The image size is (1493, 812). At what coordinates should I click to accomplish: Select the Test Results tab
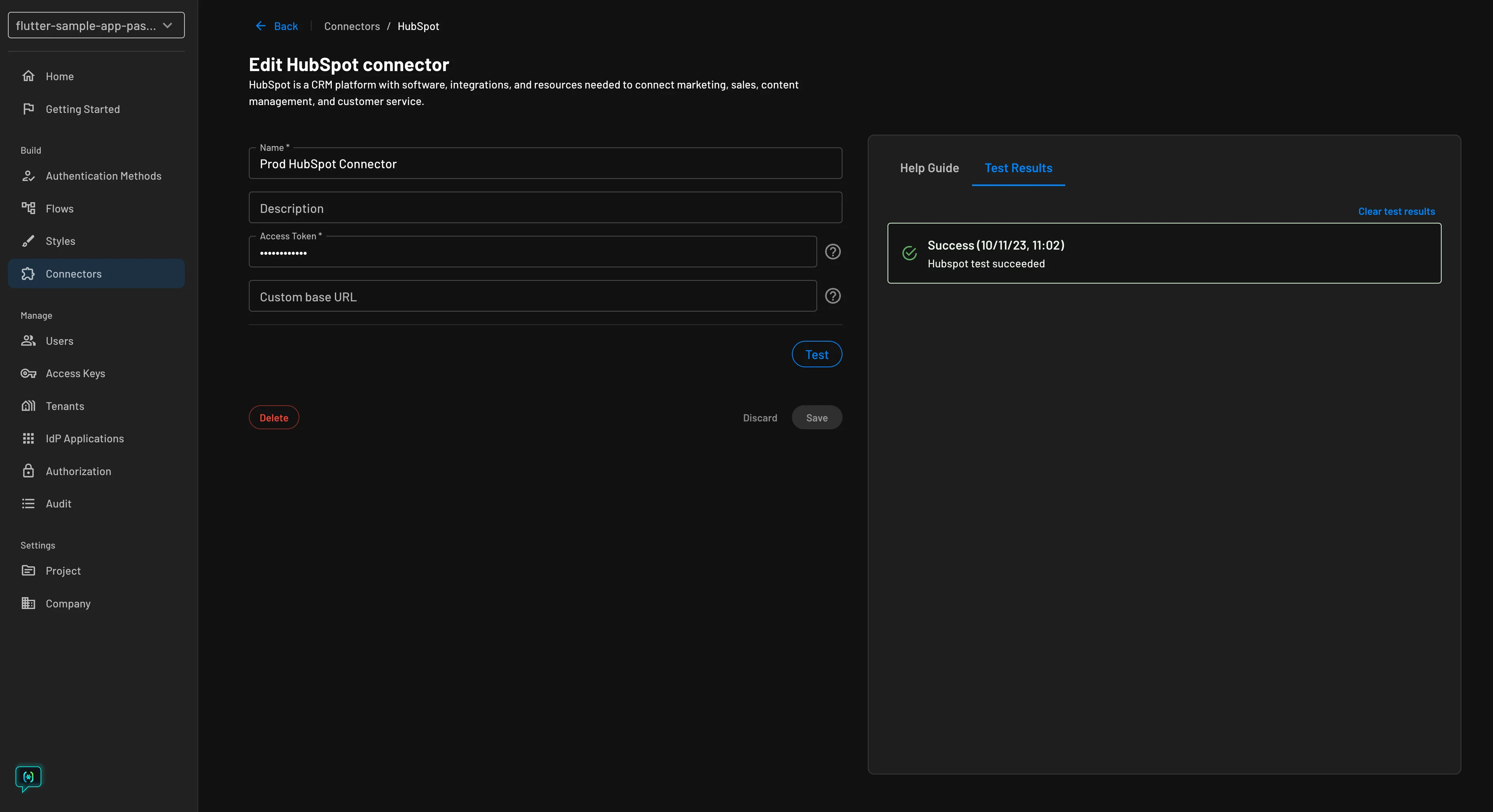1018,168
